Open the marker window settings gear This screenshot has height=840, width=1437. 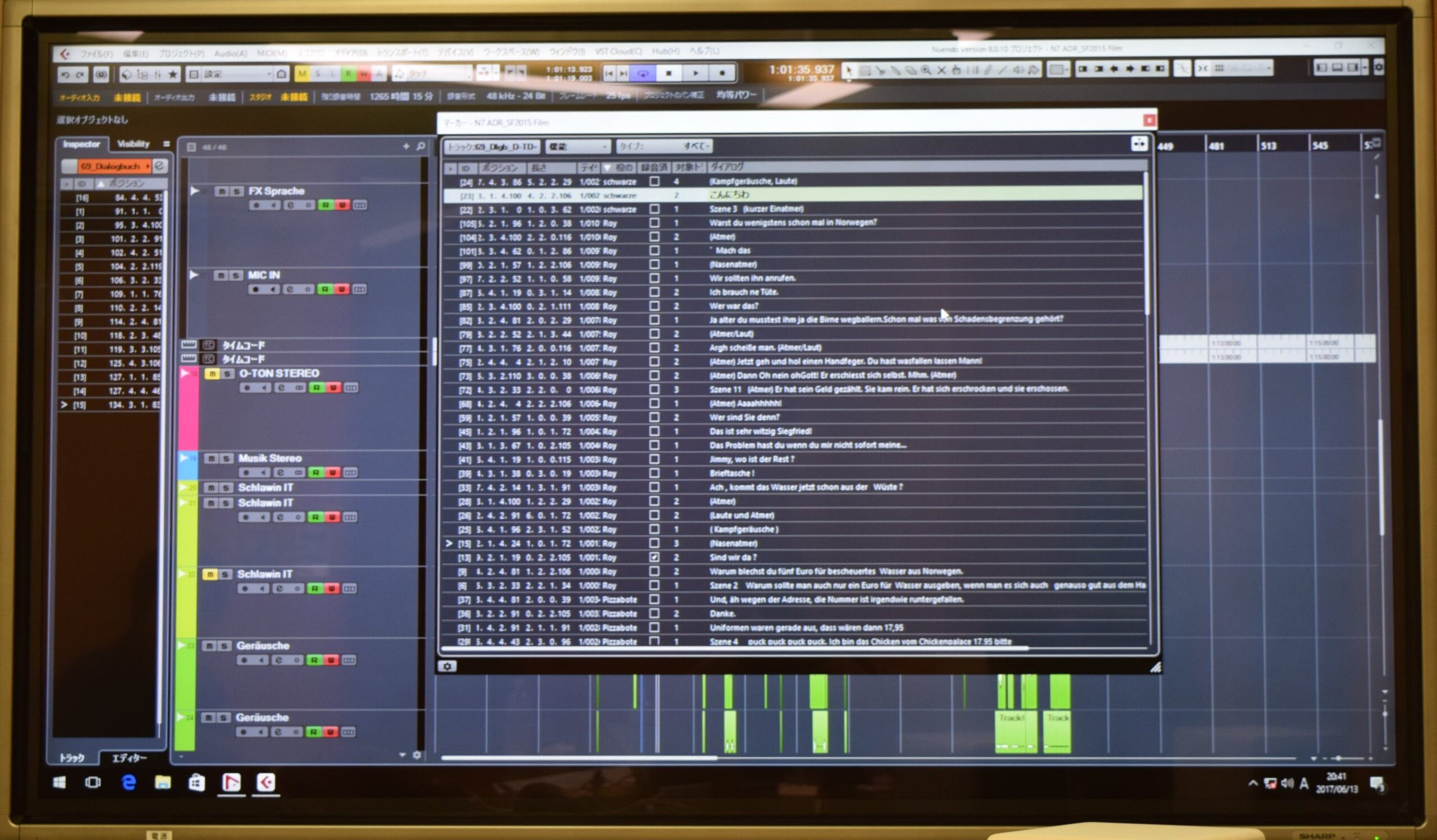click(x=447, y=666)
